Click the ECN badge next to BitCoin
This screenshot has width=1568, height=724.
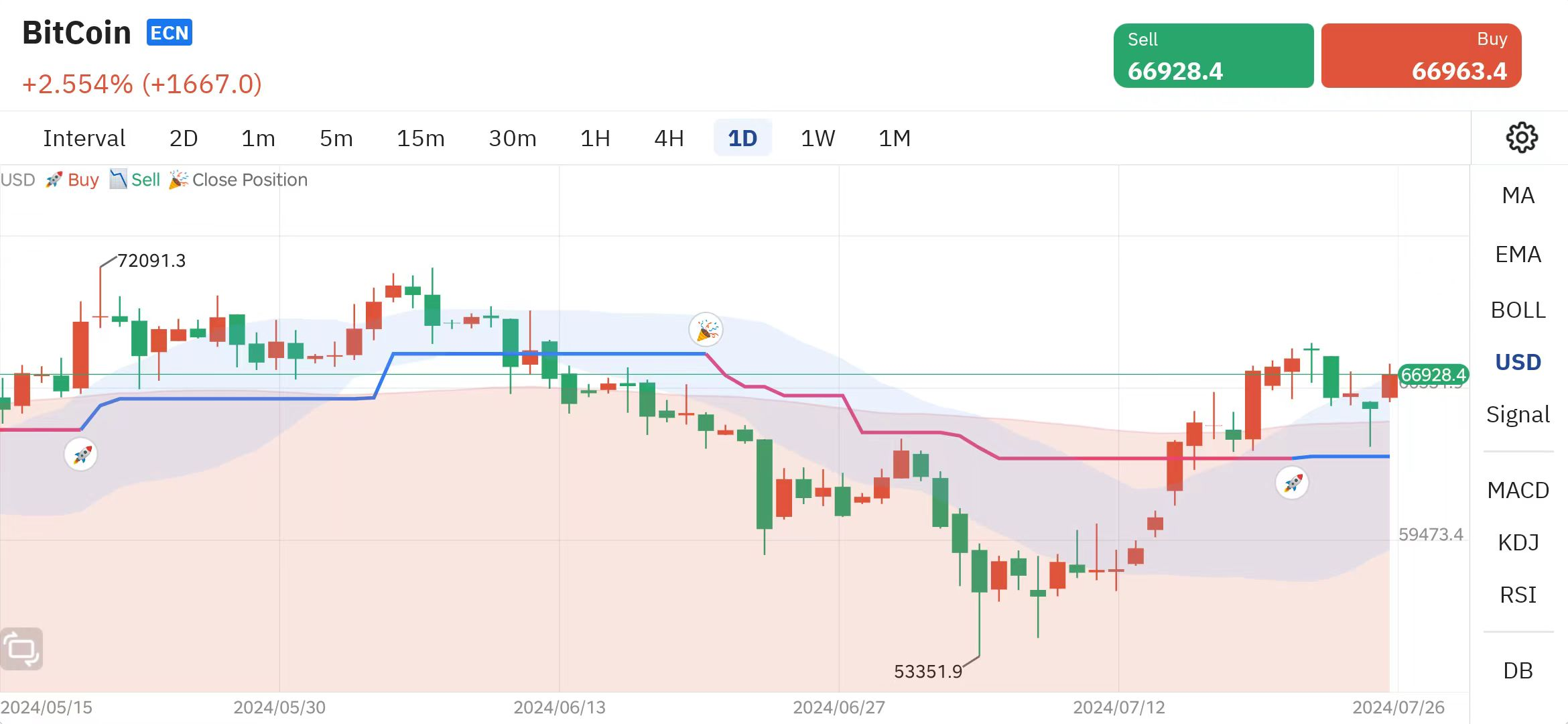[170, 33]
